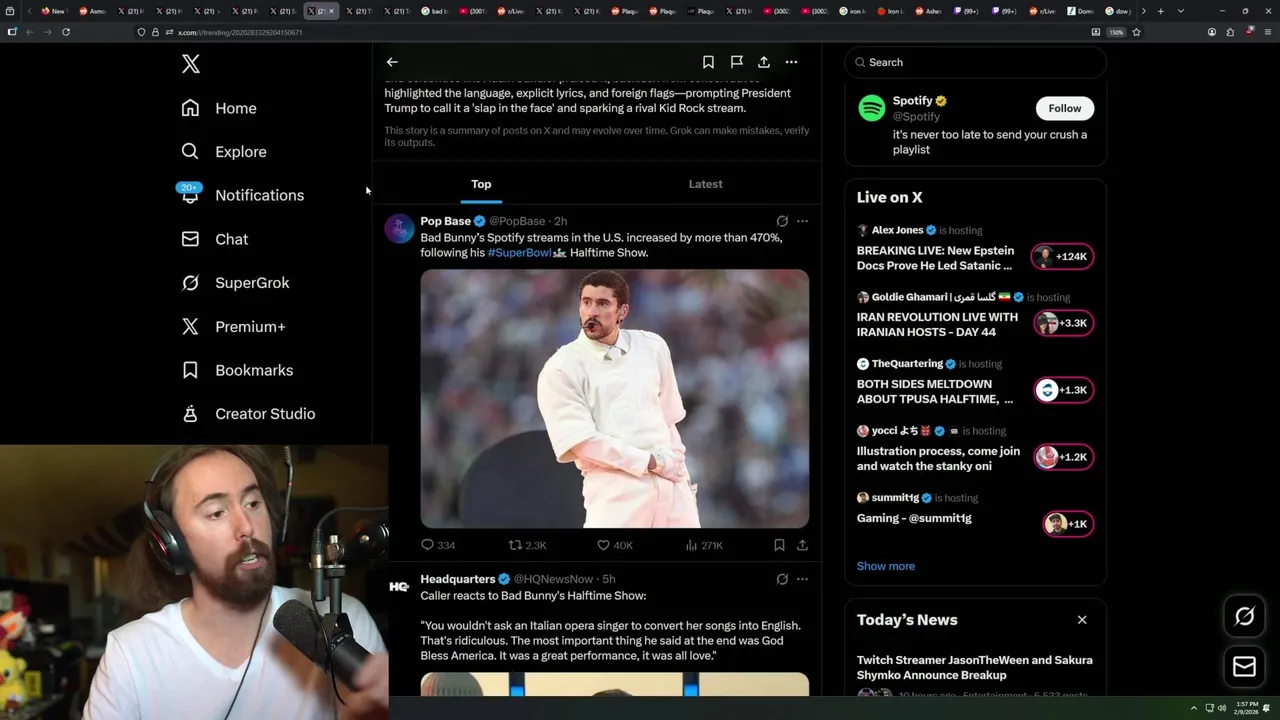Screen dimensions: 1280x720
Task: Open a new browser tab with the plus button
Action: (1160, 11)
